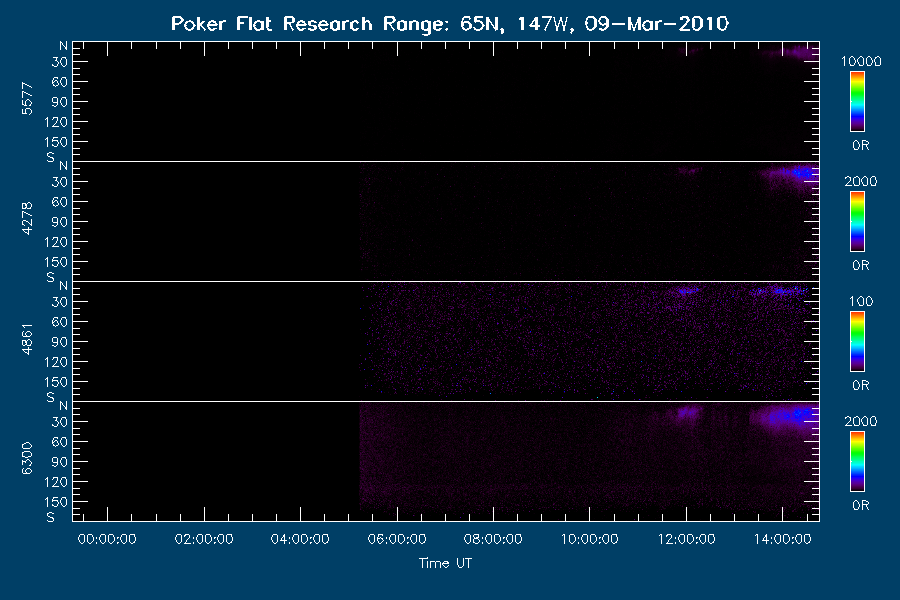Click the 90 tick label in the 5577 panel
This screenshot has height=600, width=900.
[x=60, y=102]
